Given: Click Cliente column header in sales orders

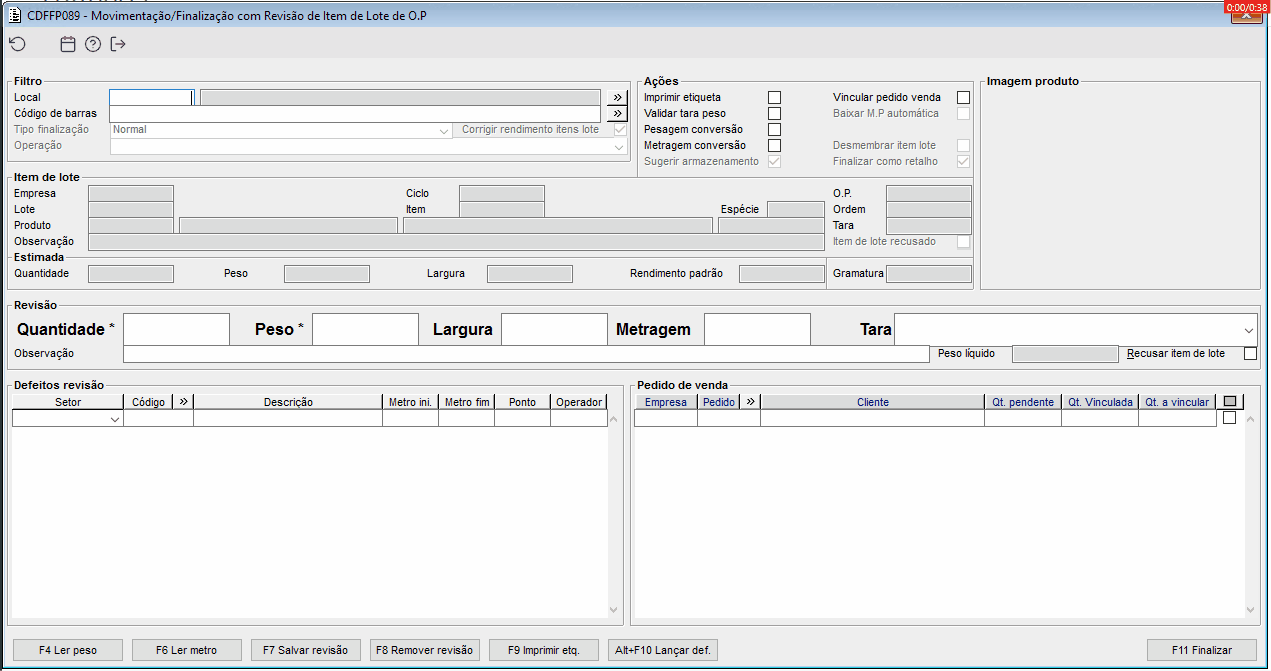Looking at the screenshot, I should pos(872,402).
